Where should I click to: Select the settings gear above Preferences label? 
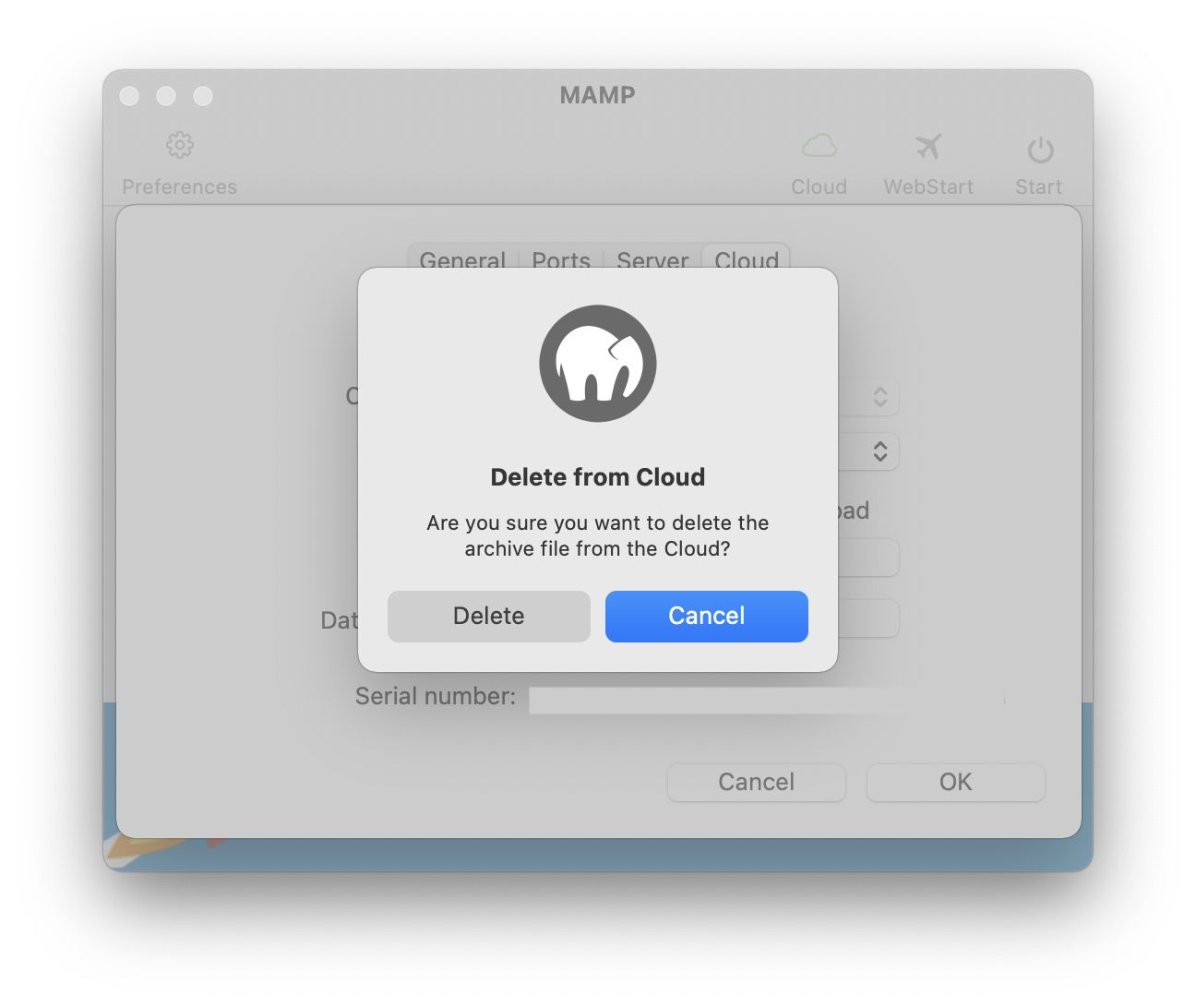pos(180,145)
